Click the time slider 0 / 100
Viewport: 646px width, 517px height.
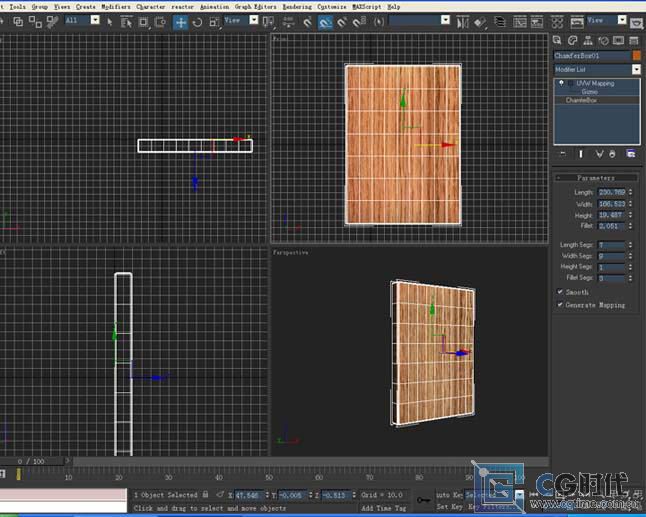click(x=31, y=461)
